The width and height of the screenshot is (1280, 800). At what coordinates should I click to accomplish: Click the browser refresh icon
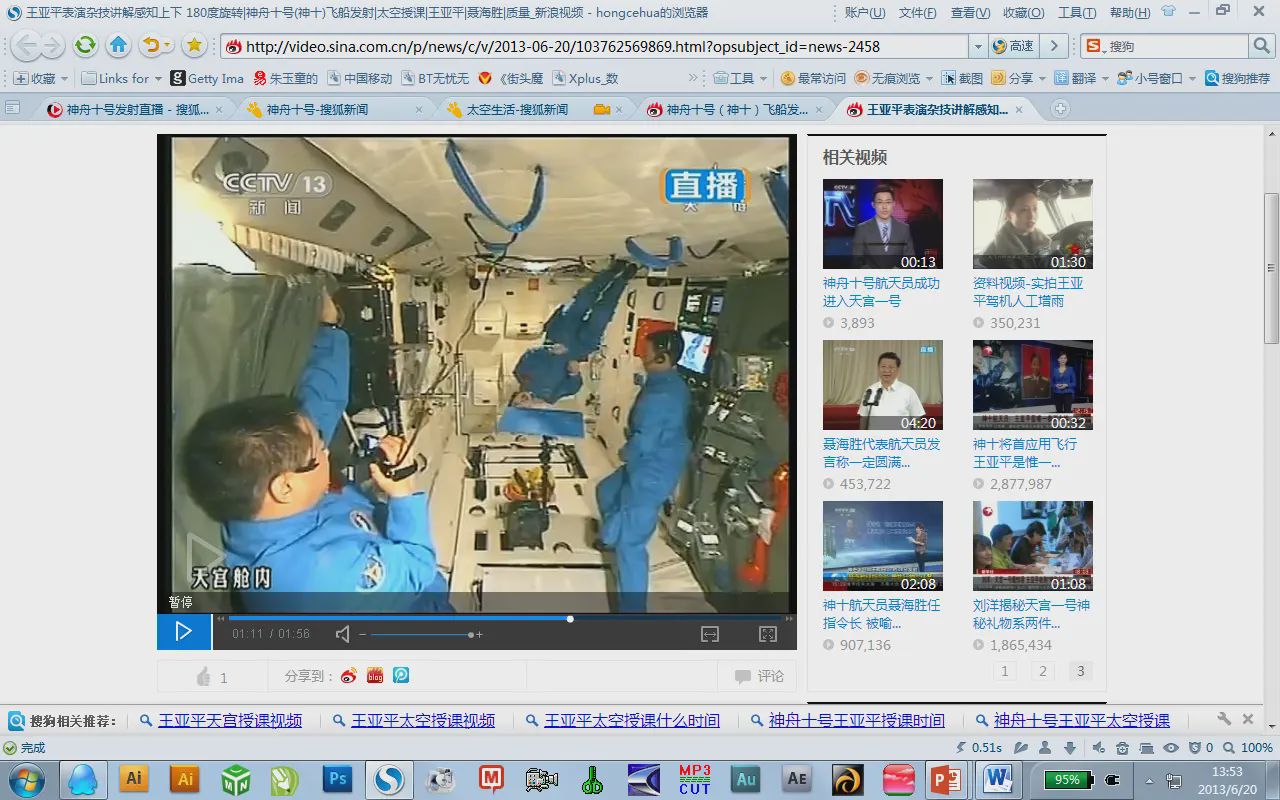tap(85, 45)
